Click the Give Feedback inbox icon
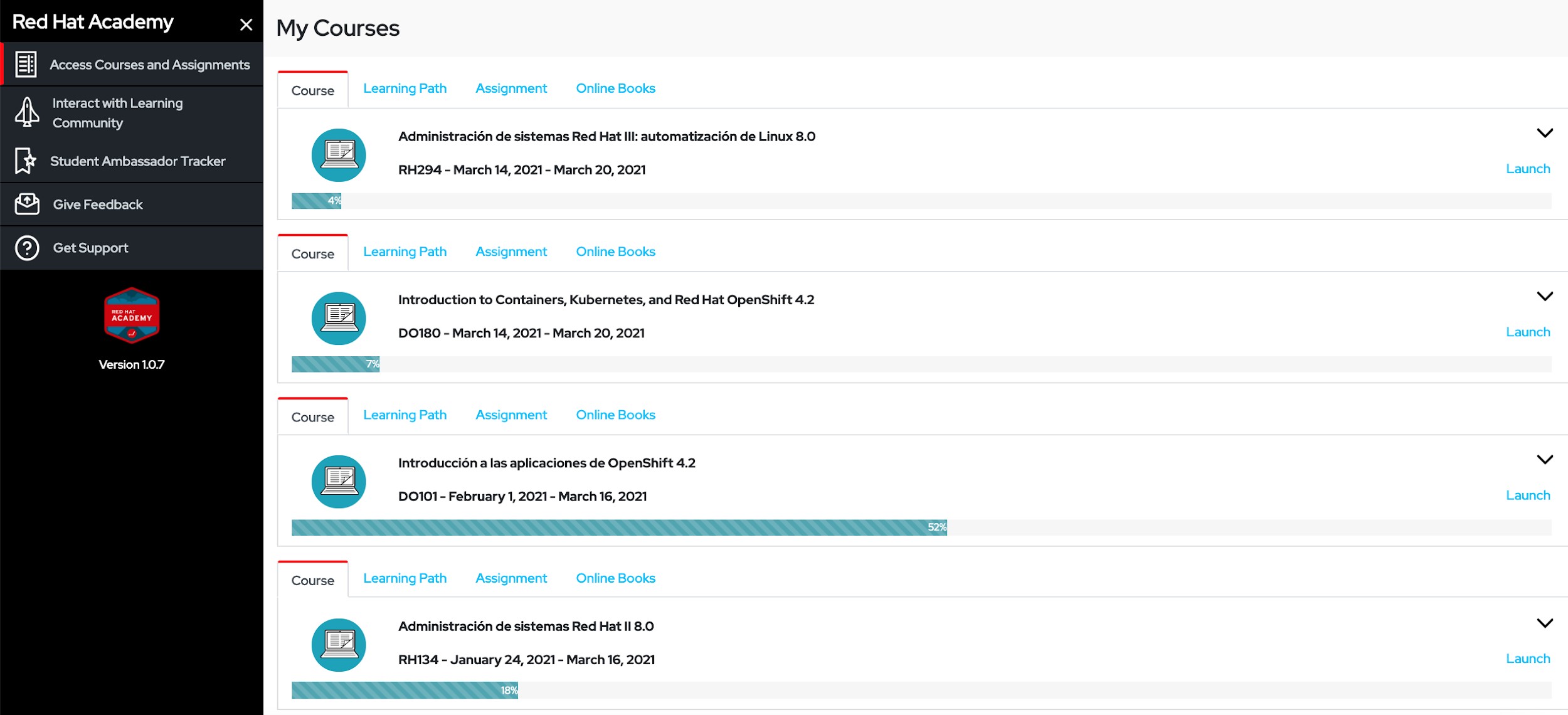Image resolution: width=1568 pixels, height=715 pixels. tap(27, 204)
